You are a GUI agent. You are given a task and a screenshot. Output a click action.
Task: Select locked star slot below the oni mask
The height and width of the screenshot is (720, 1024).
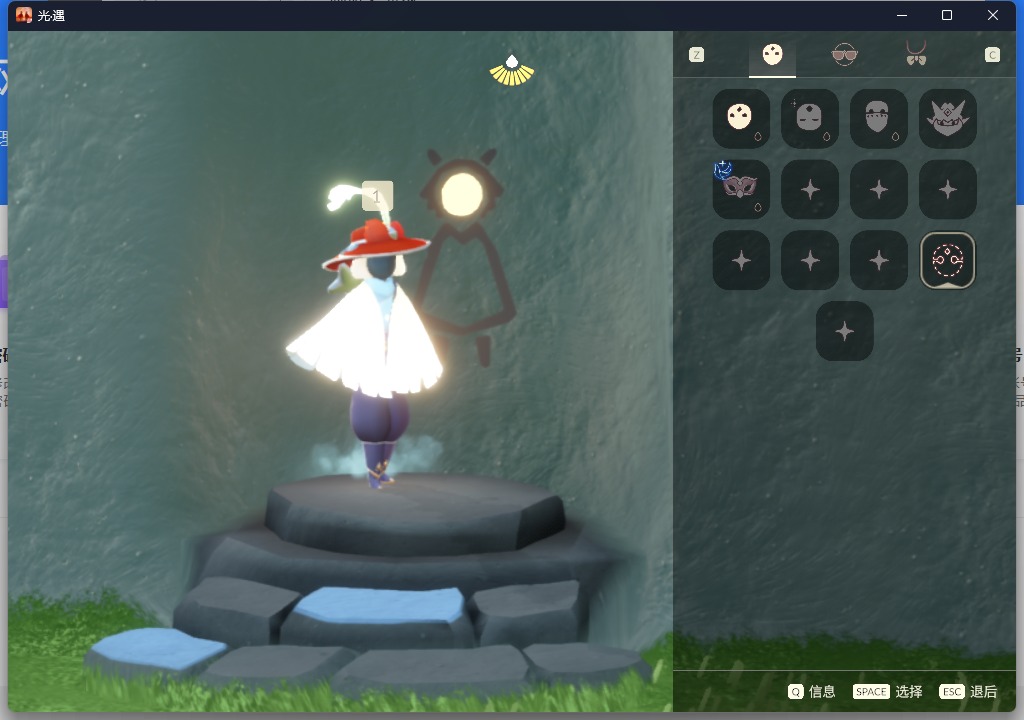[x=948, y=189]
